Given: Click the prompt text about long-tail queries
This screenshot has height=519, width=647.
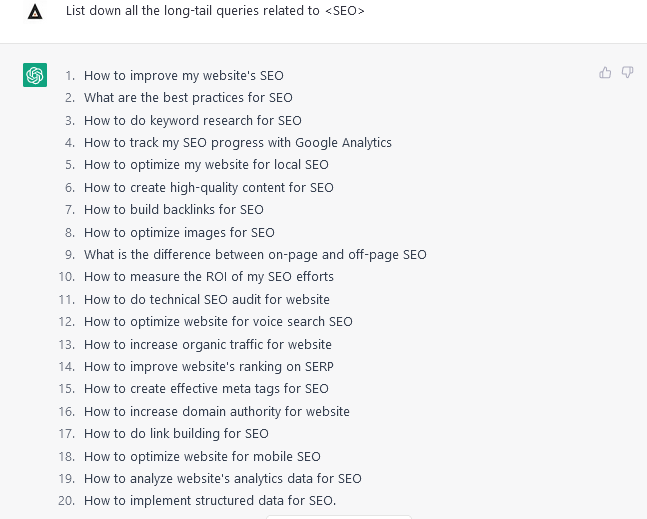Looking at the screenshot, I should click(x=215, y=11).
